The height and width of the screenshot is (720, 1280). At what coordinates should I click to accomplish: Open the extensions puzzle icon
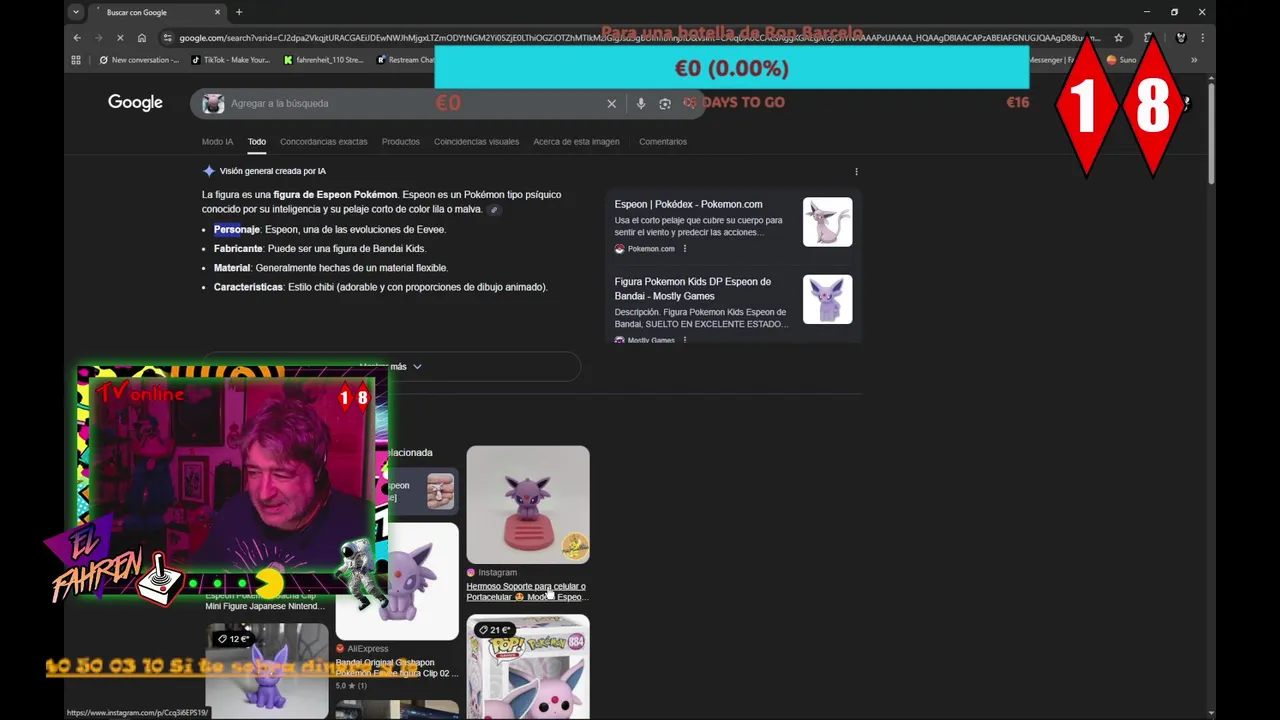click(x=1148, y=38)
